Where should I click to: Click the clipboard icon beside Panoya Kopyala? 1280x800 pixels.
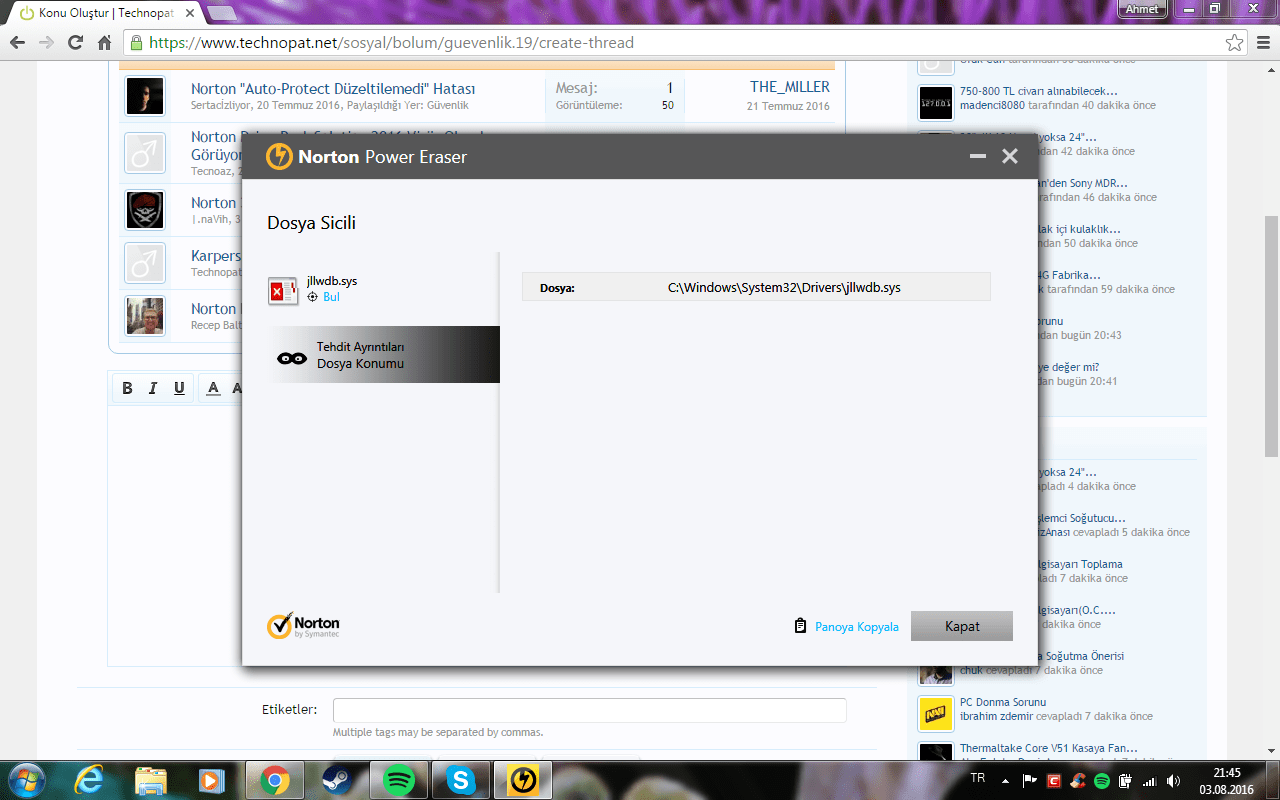coord(800,626)
